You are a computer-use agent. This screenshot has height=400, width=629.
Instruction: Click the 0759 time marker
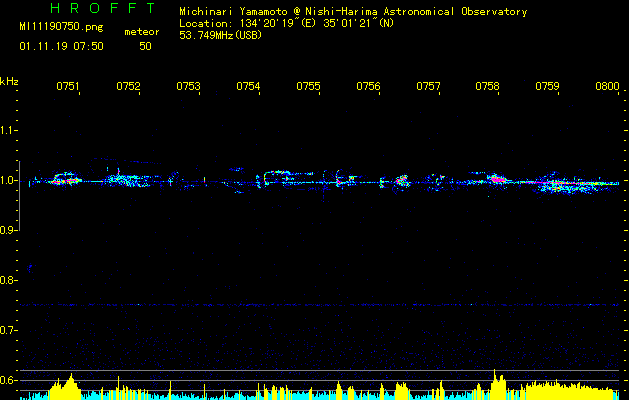click(x=547, y=86)
